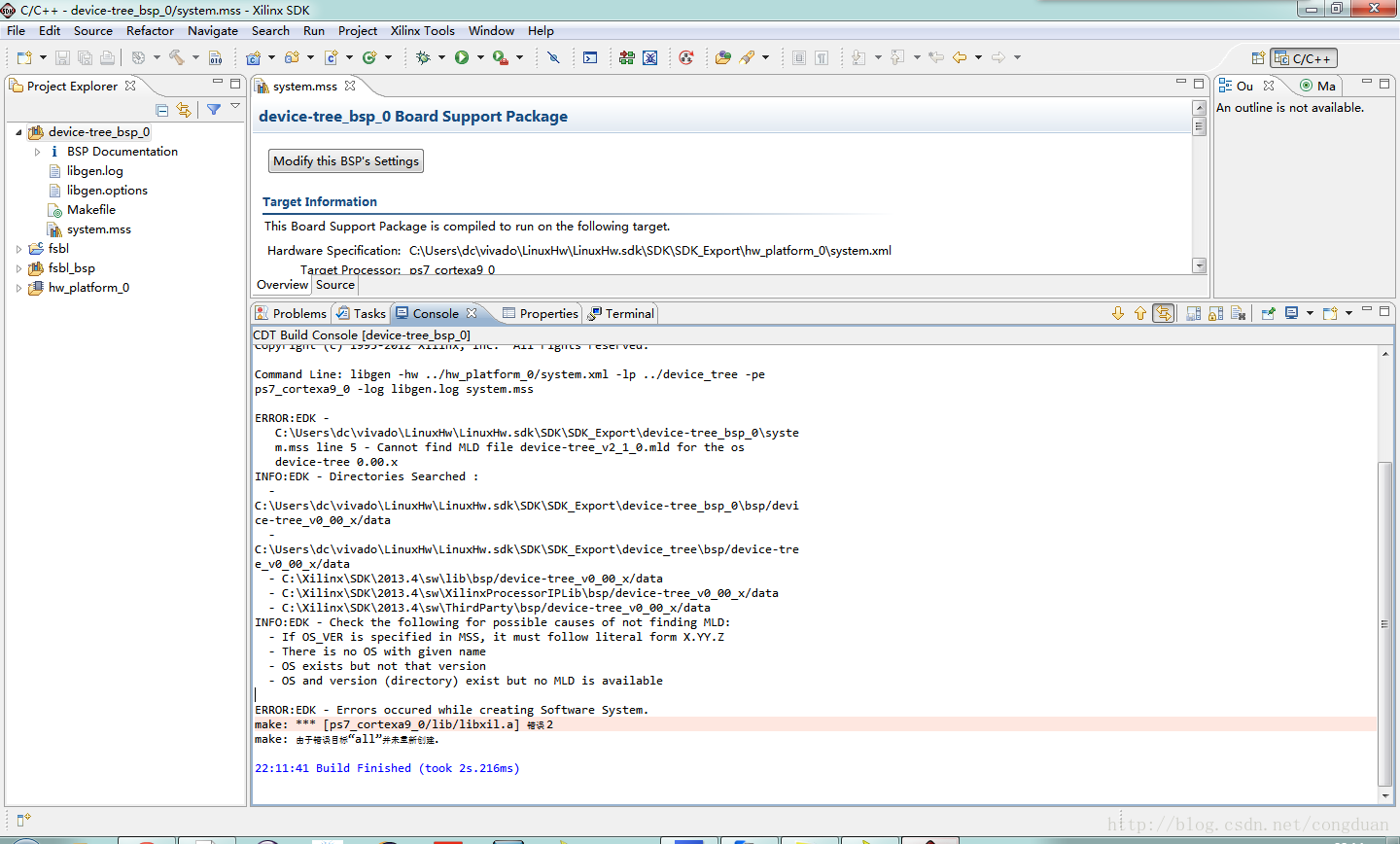
Task: Click Collapse All in Project Explorer
Action: click(x=162, y=110)
